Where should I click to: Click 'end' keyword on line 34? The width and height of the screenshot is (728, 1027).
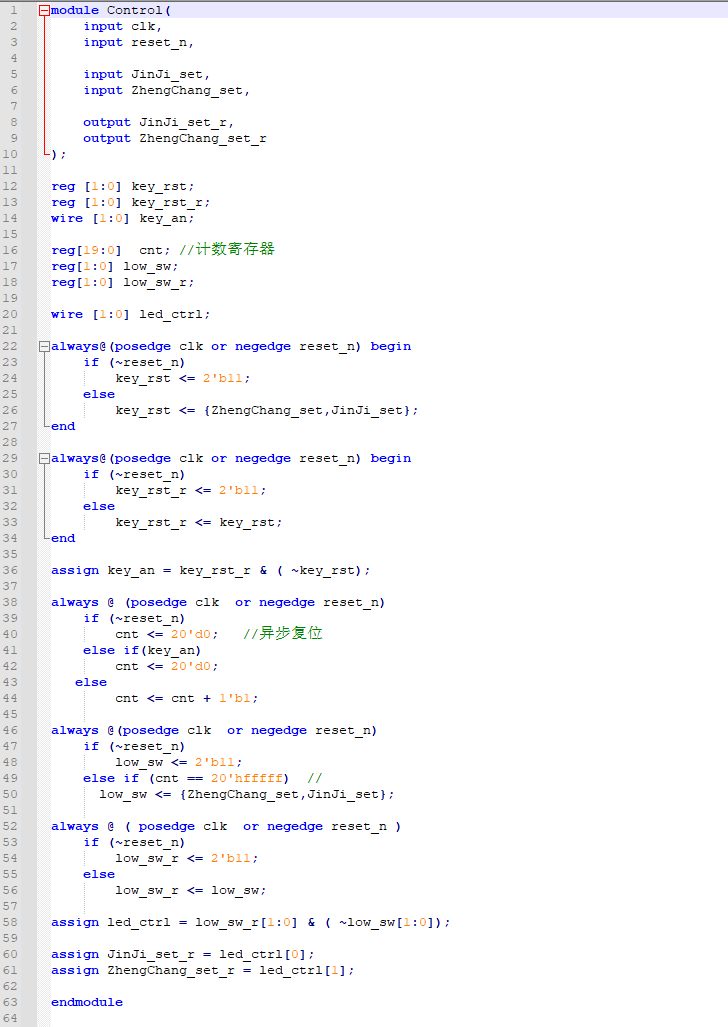63,538
